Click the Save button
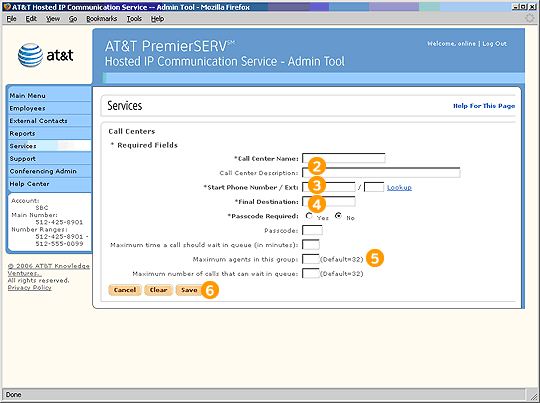Screen dimensions: 540x403 (x=189, y=290)
